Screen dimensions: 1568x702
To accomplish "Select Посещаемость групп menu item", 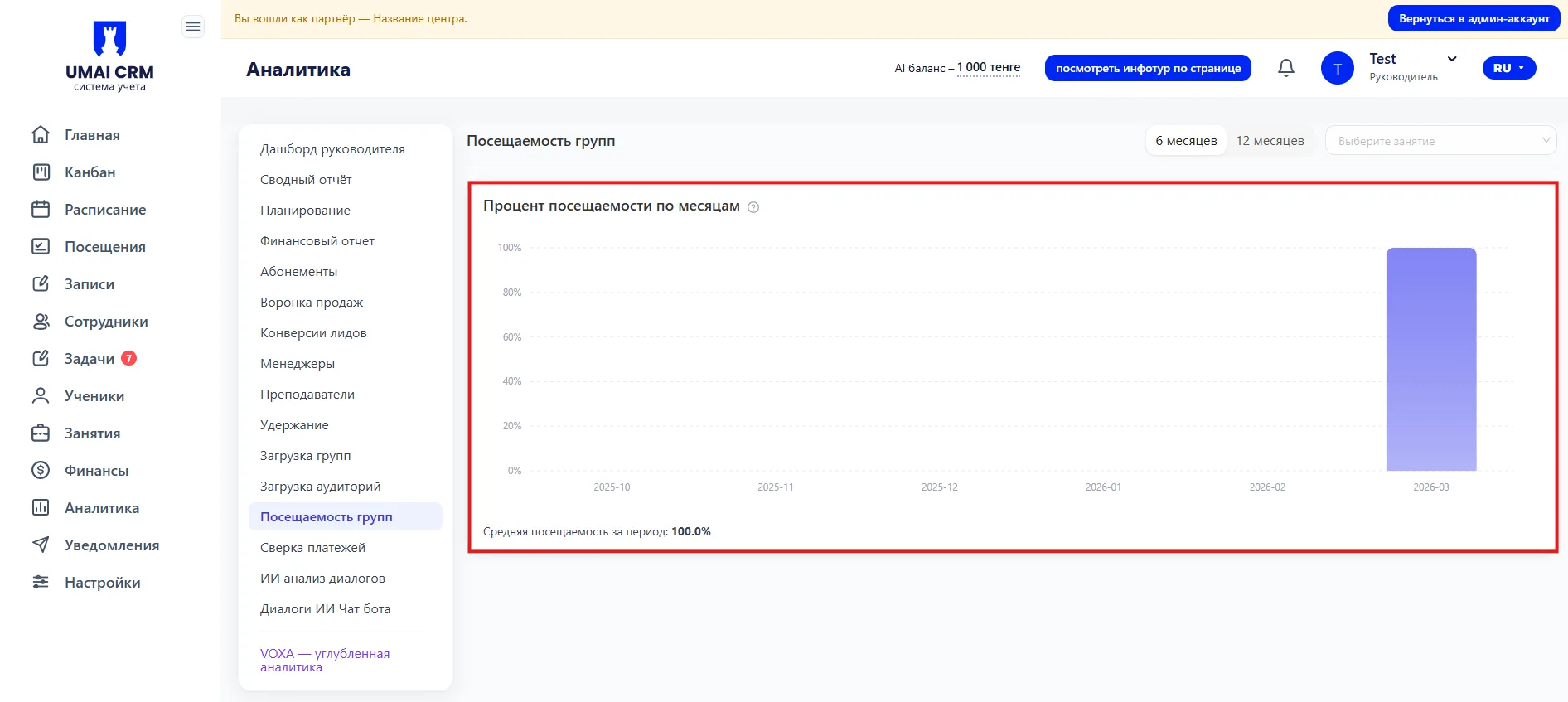I will pos(346,516).
